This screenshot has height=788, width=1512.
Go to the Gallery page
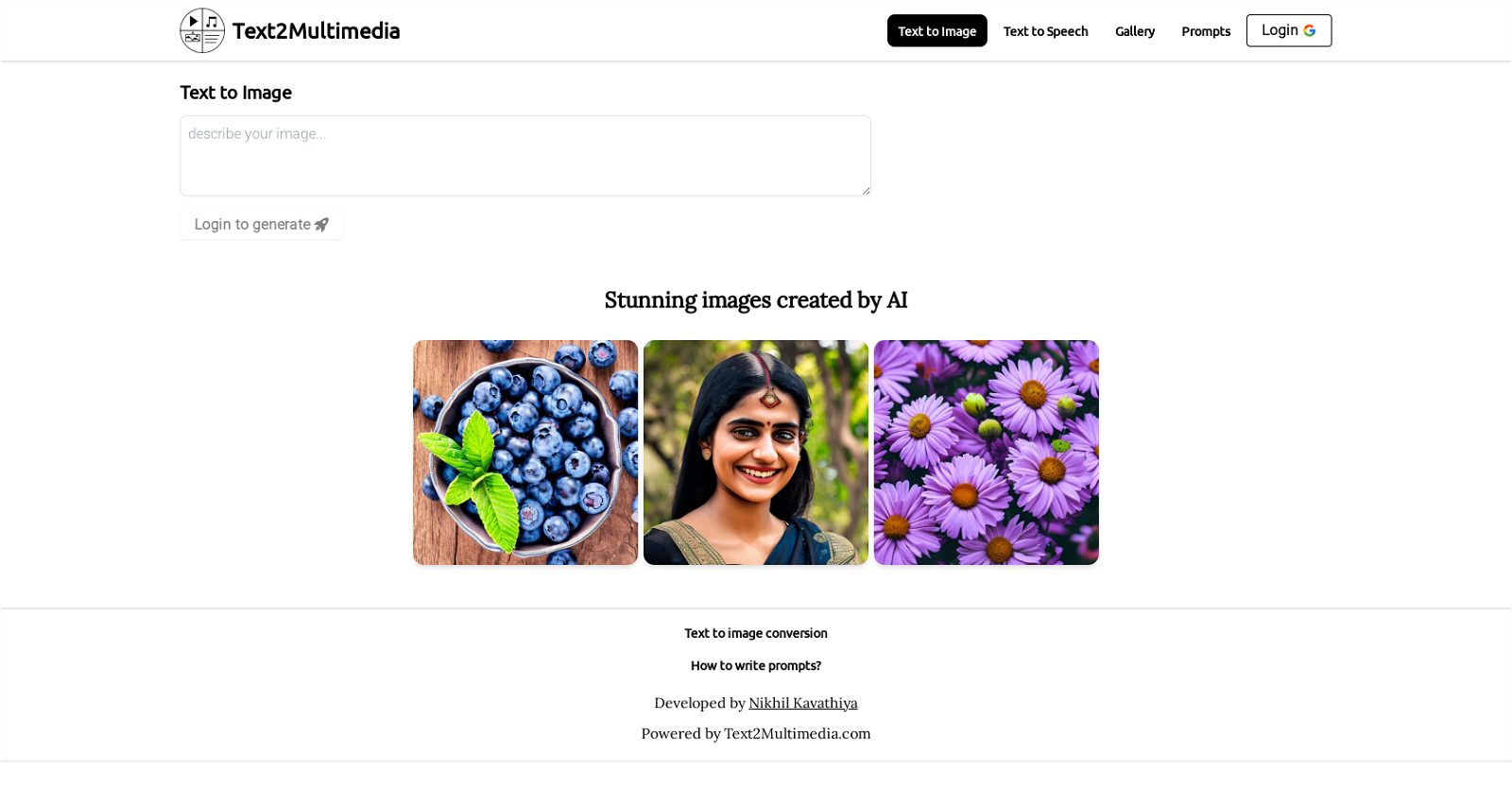click(1134, 31)
